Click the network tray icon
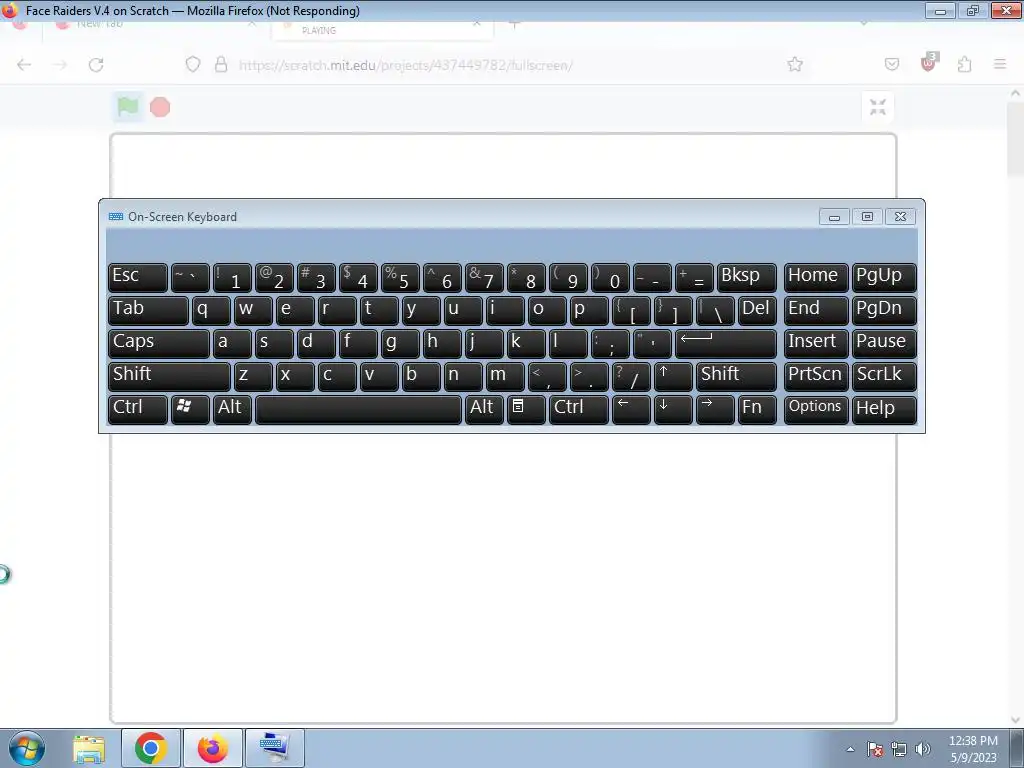Screen dimensions: 1024x768 (899, 749)
